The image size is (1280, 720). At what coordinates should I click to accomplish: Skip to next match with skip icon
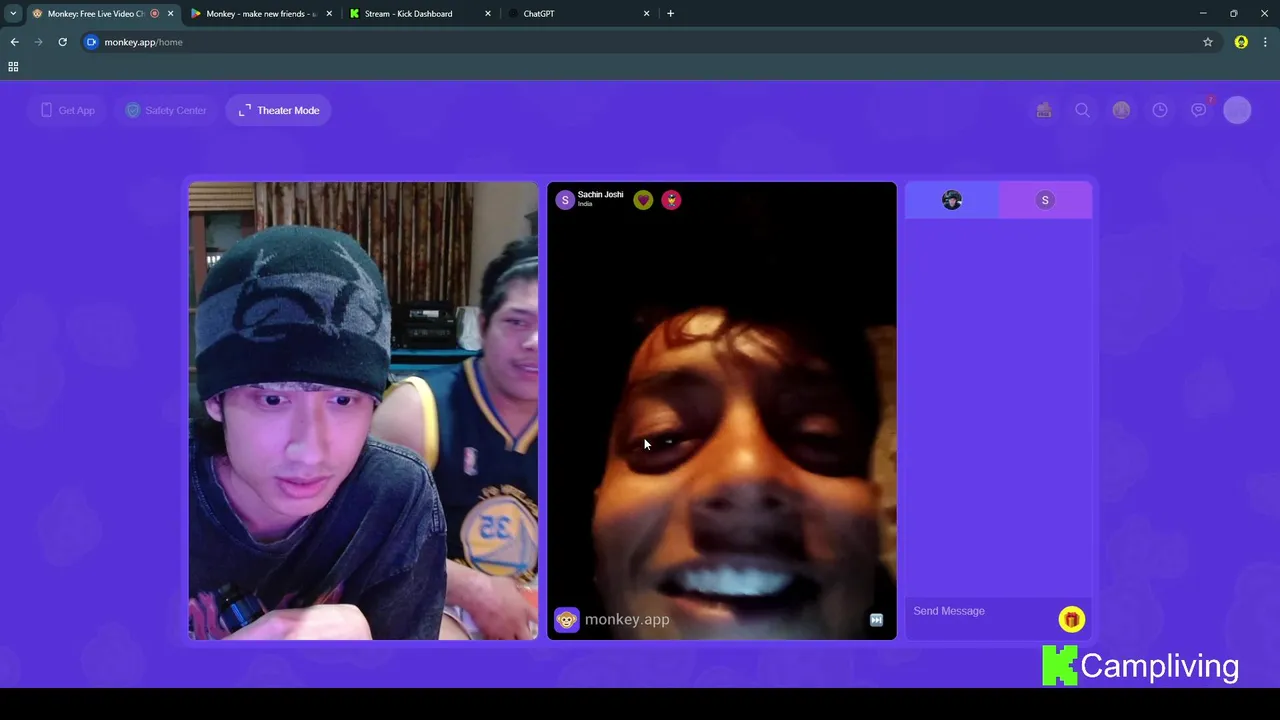coord(876,620)
